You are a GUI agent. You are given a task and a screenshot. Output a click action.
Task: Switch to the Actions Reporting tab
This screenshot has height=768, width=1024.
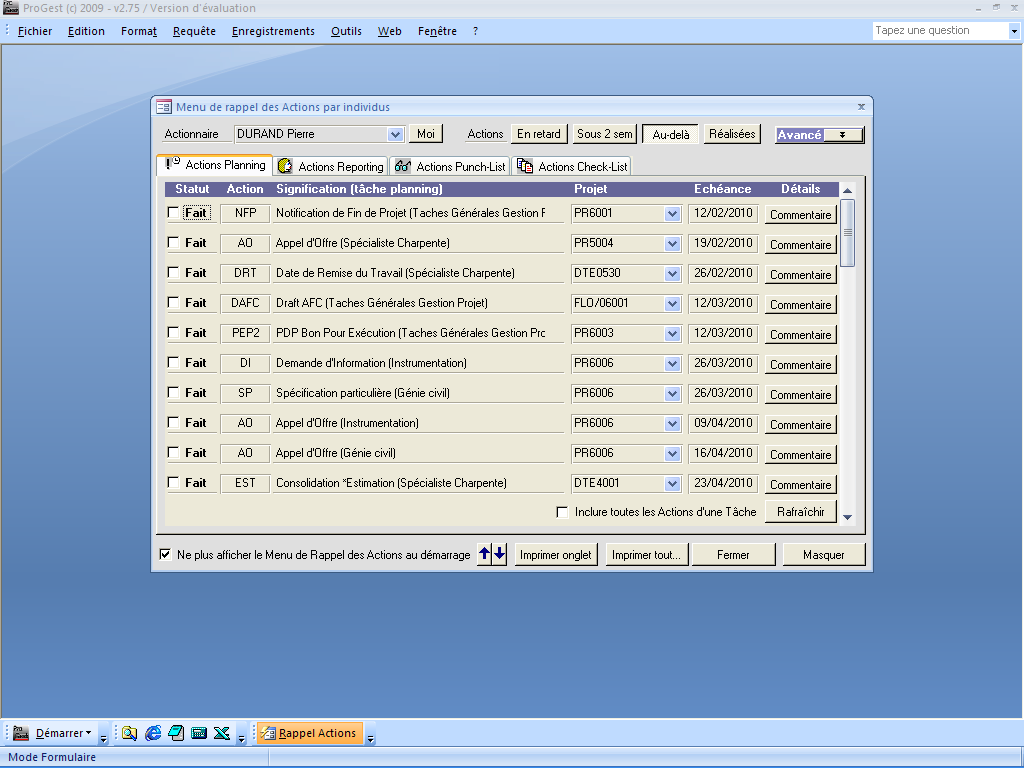click(331, 167)
